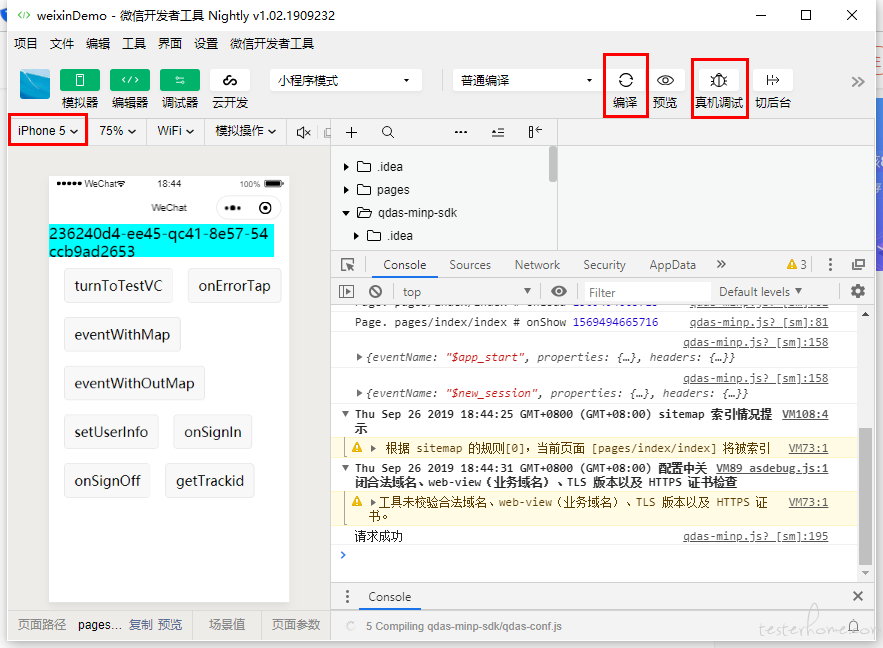Collapse the qdas-minp-sdk folder
Image resolution: width=883 pixels, height=648 pixels.
point(346,213)
